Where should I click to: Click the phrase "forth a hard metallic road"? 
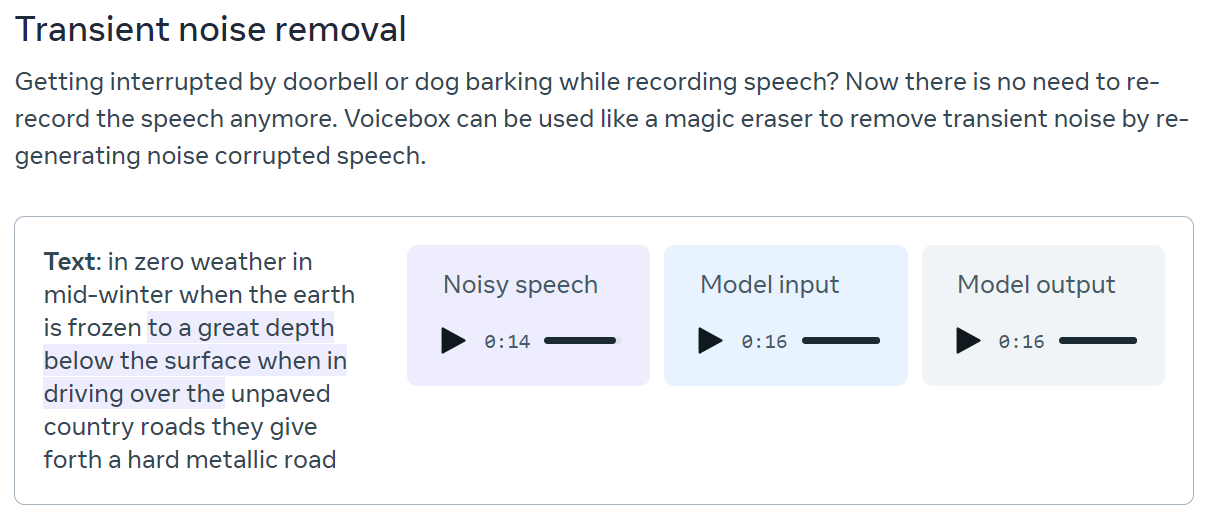point(190,460)
